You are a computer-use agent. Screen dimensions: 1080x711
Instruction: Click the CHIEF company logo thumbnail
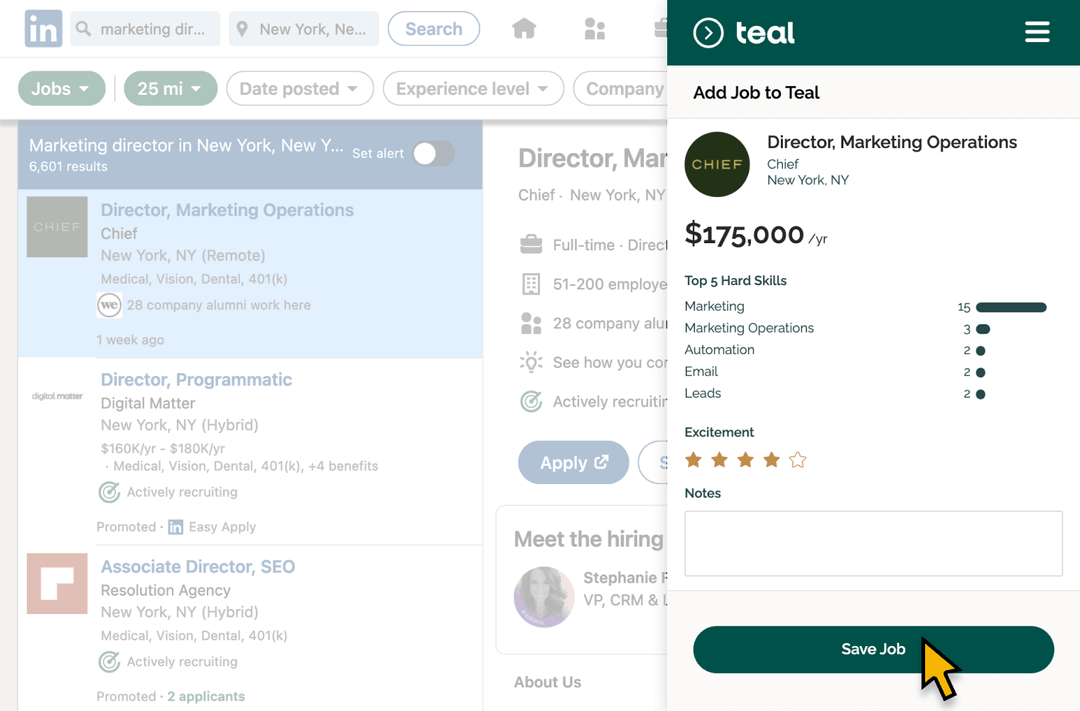click(57, 227)
